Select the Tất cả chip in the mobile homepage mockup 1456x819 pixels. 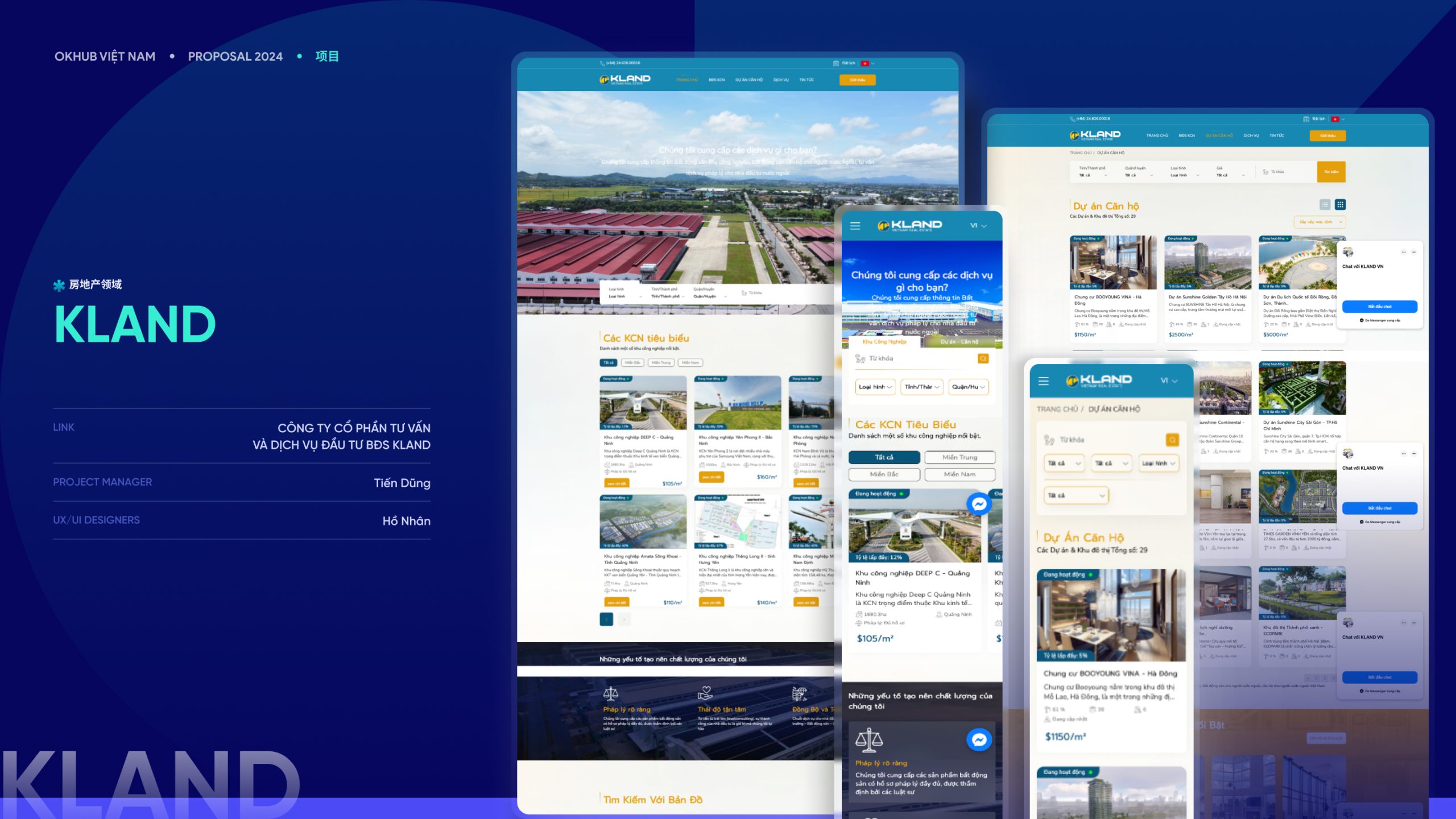tap(884, 457)
